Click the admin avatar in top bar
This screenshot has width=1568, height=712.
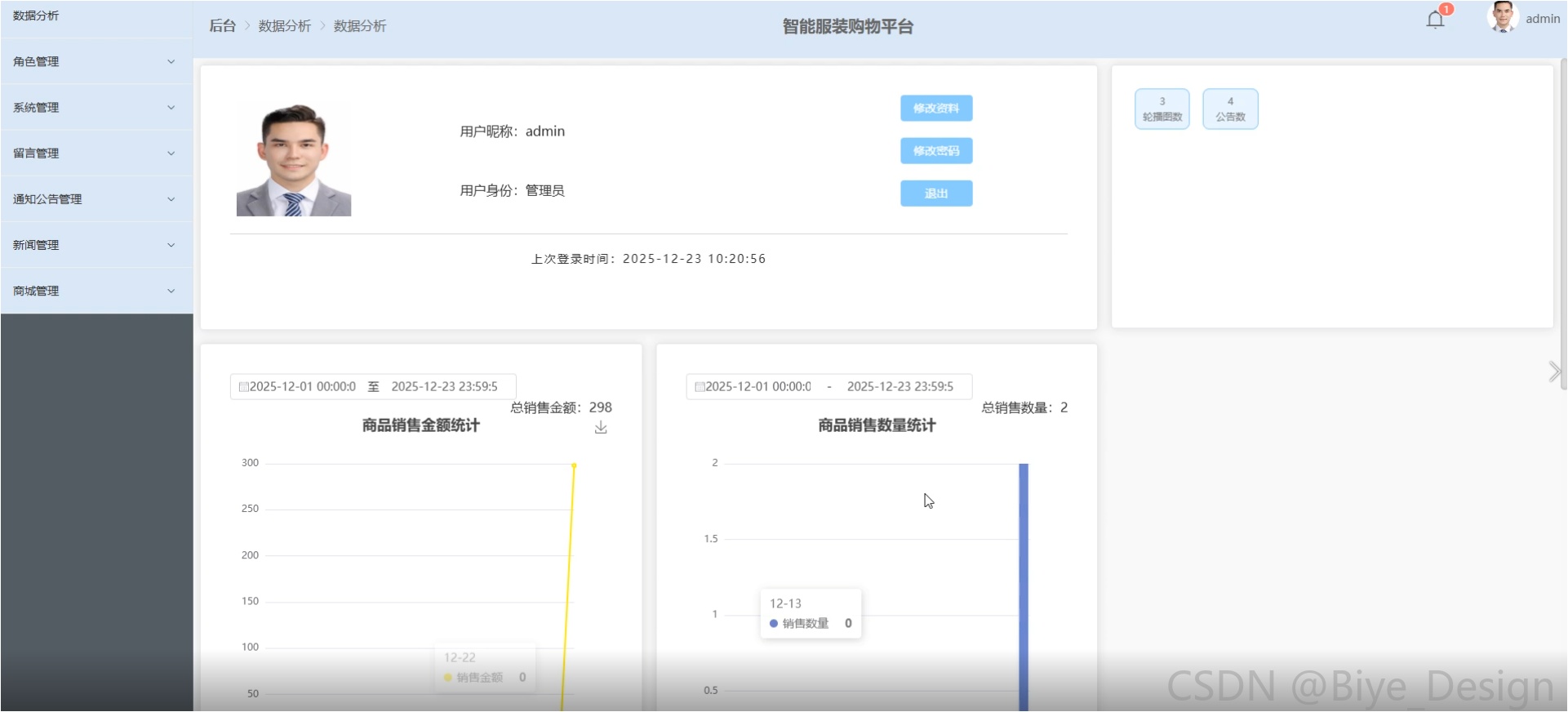pos(1502,17)
